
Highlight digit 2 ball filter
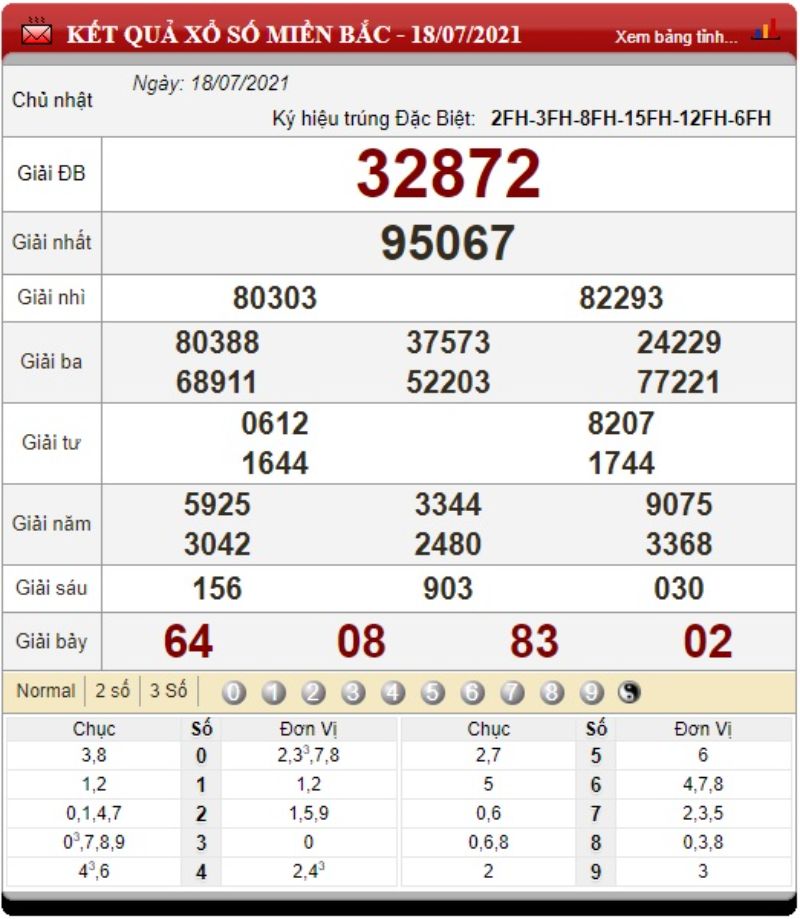tap(313, 692)
